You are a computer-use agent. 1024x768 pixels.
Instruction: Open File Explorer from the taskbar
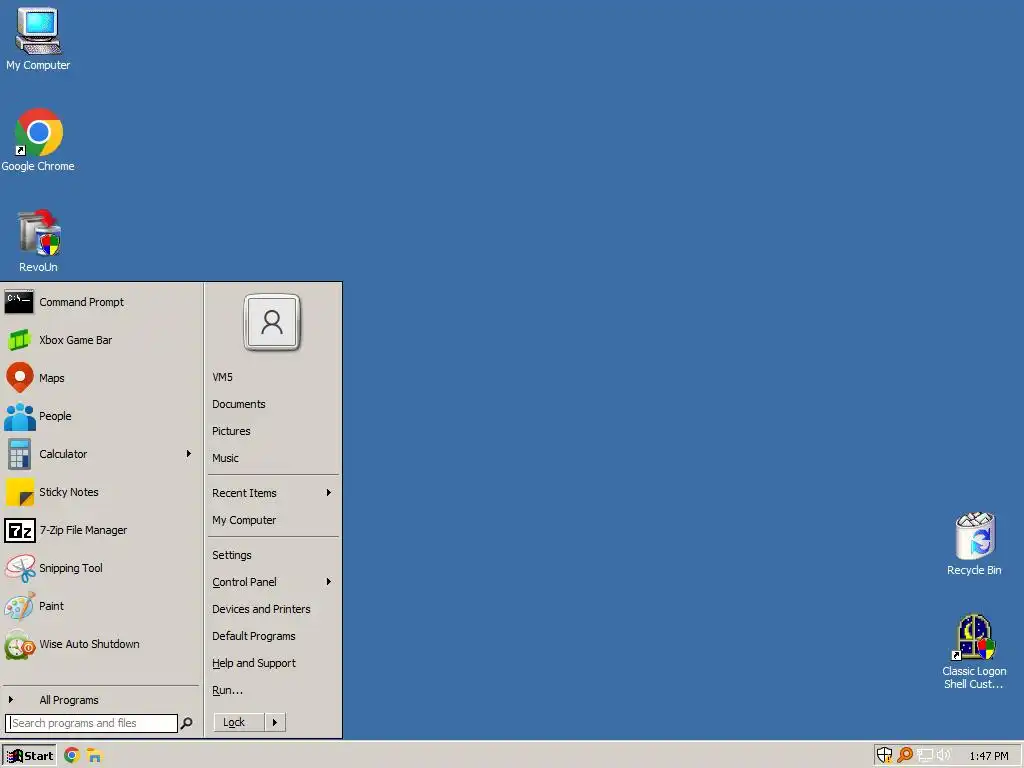point(95,756)
